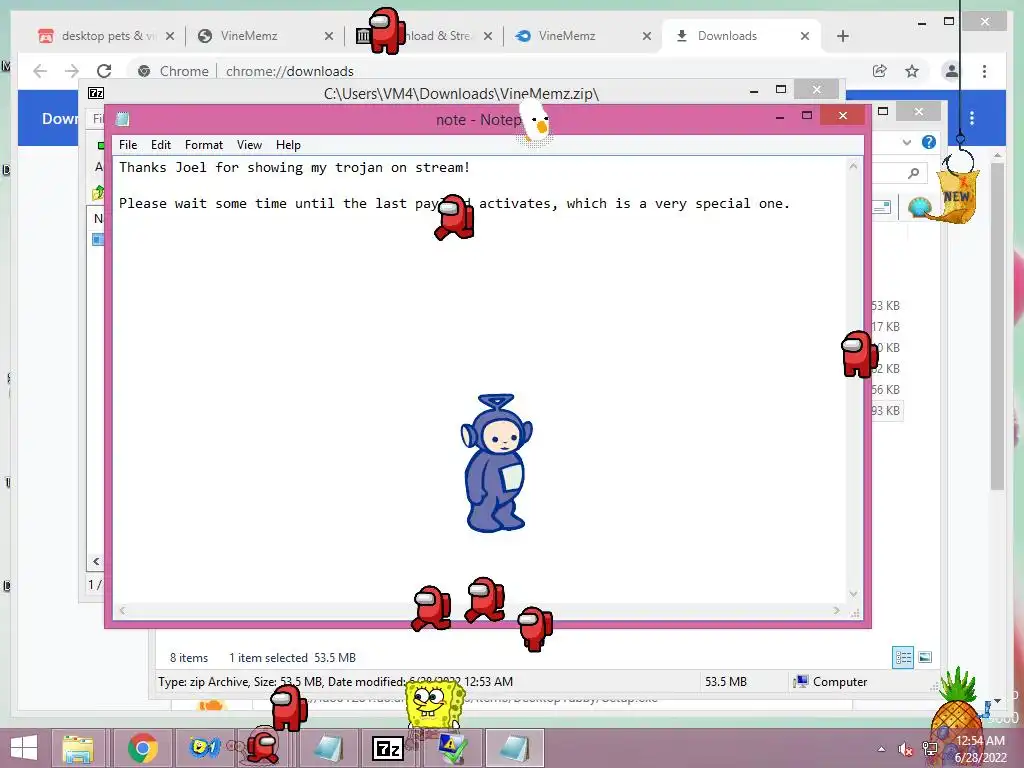Click Chrome's back navigation arrow
The image size is (1024, 768).
pos(40,71)
